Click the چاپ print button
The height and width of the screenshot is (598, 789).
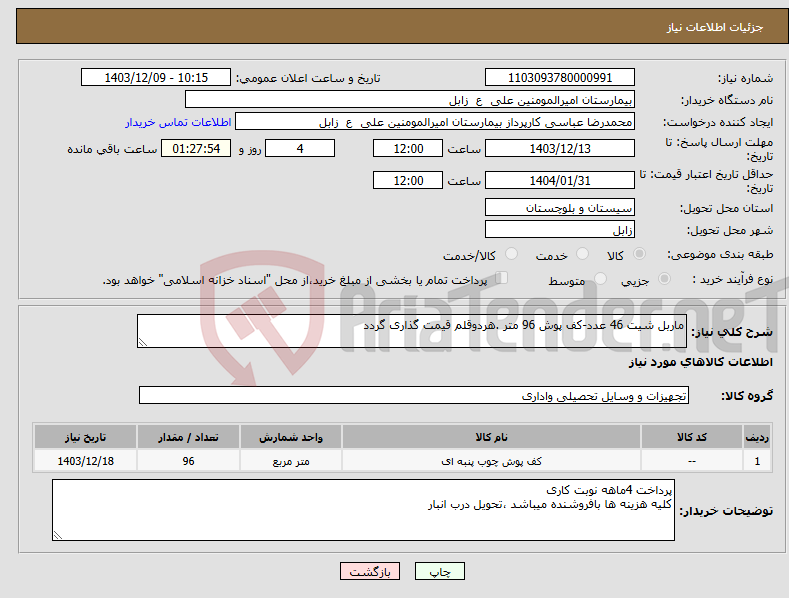tap(440, 571)
